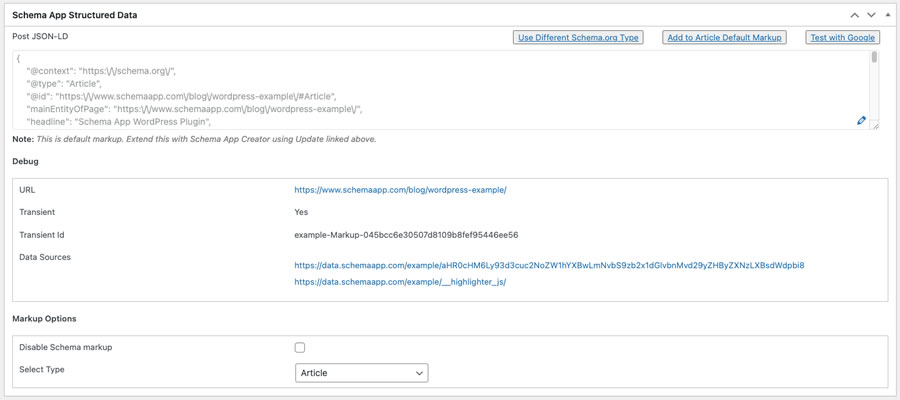Open the Select Type dropdown showing Article
The width and height of the screenshot is (900, 400).
click(362, 373)
